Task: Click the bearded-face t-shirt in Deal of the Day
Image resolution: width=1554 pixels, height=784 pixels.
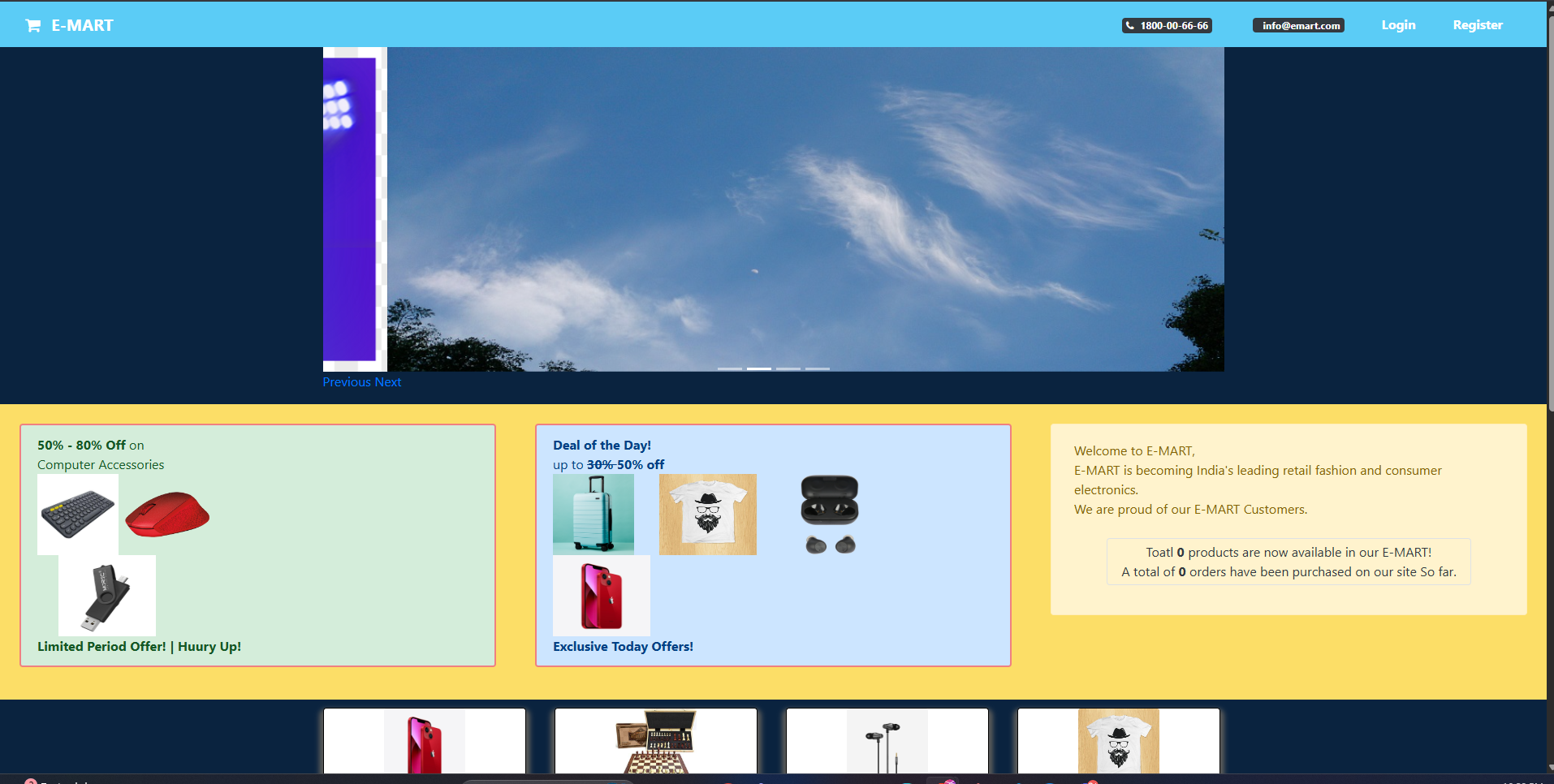Action: (x=707, y=515)
